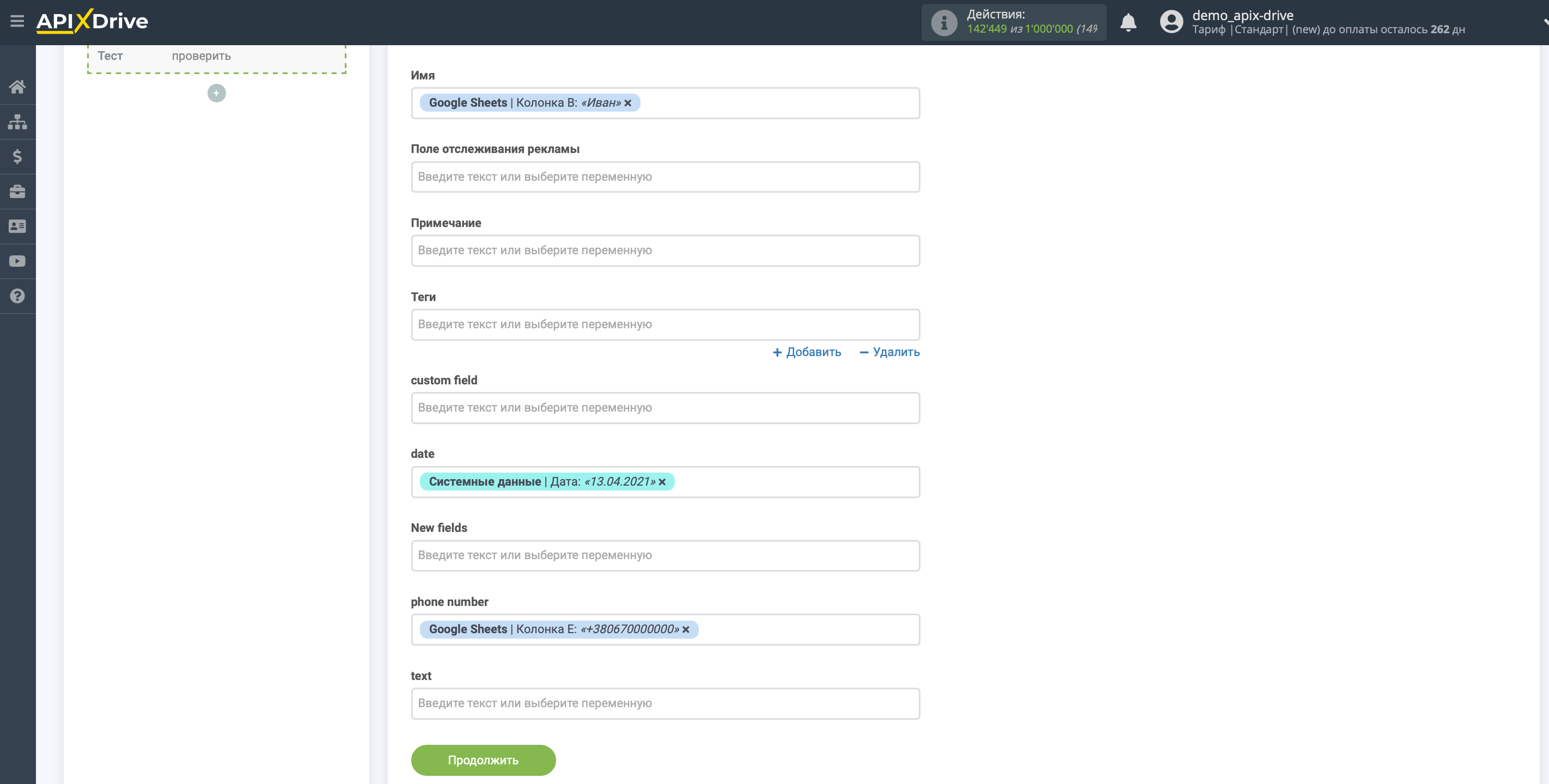Click the actions info icon
This screenshot has height=784, width=1549.
pyautogui.click(x=943, y=23)
